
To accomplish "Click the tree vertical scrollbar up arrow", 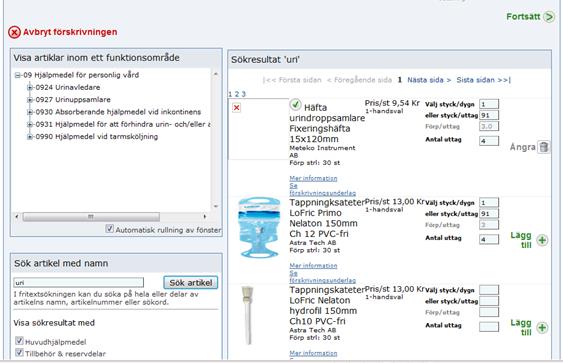I will pos(216,74).
